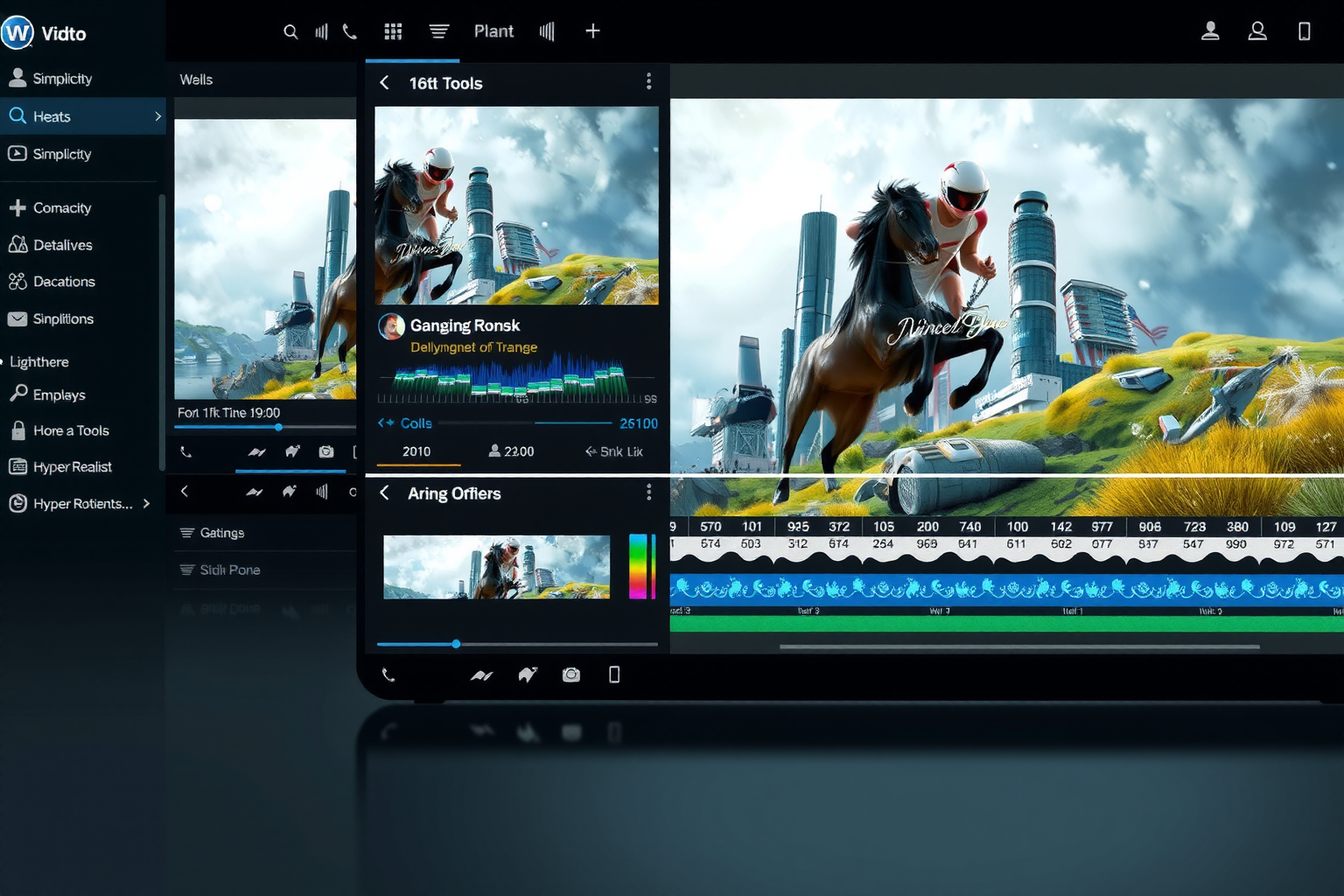Viewport: 1344px width, 896px height.
Task: Click the Snk Lik link
Action: pyautogui.click(x=614, y=451)
